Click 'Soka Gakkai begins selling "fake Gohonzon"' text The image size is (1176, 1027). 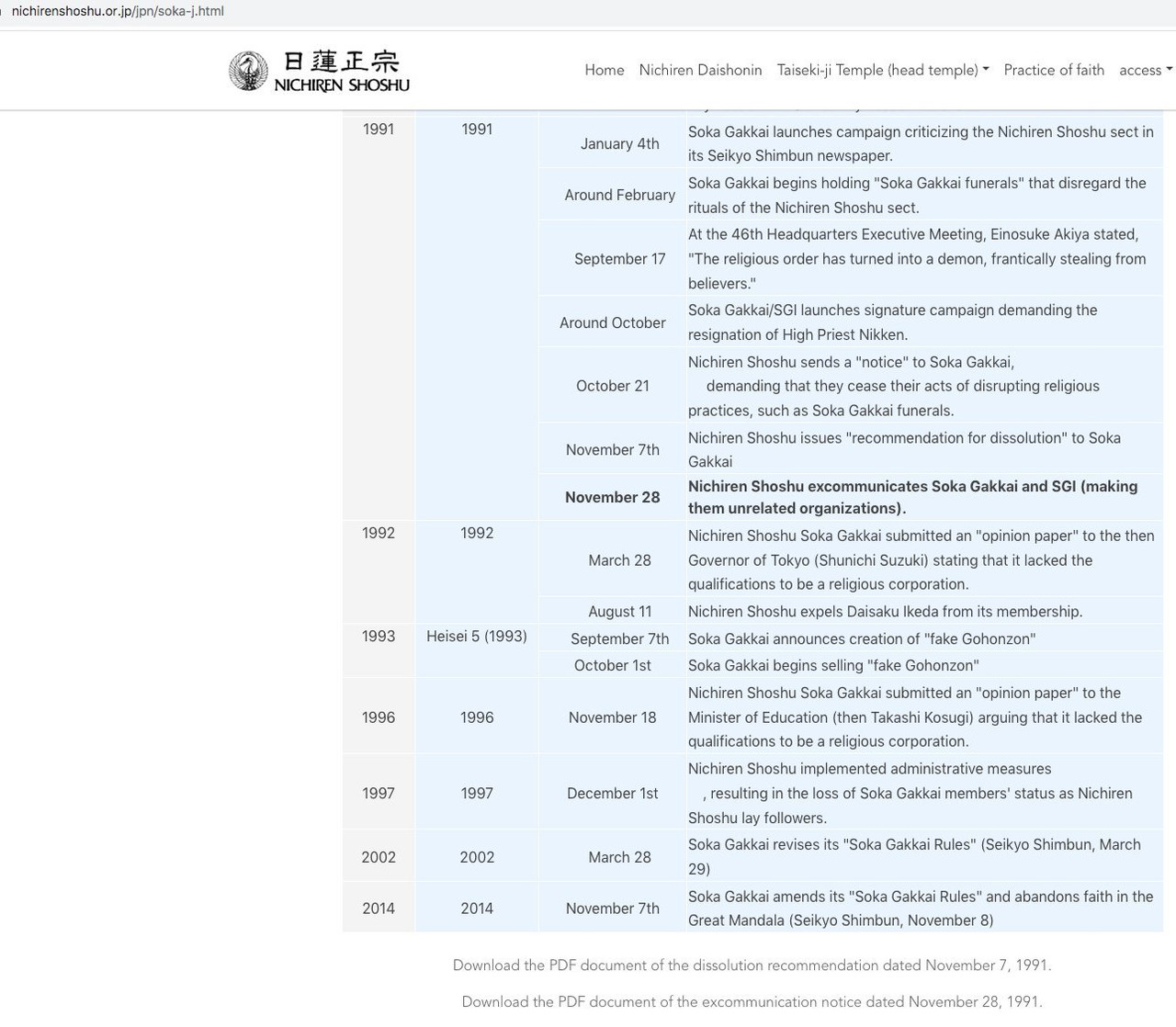click(x=833, y=665)
